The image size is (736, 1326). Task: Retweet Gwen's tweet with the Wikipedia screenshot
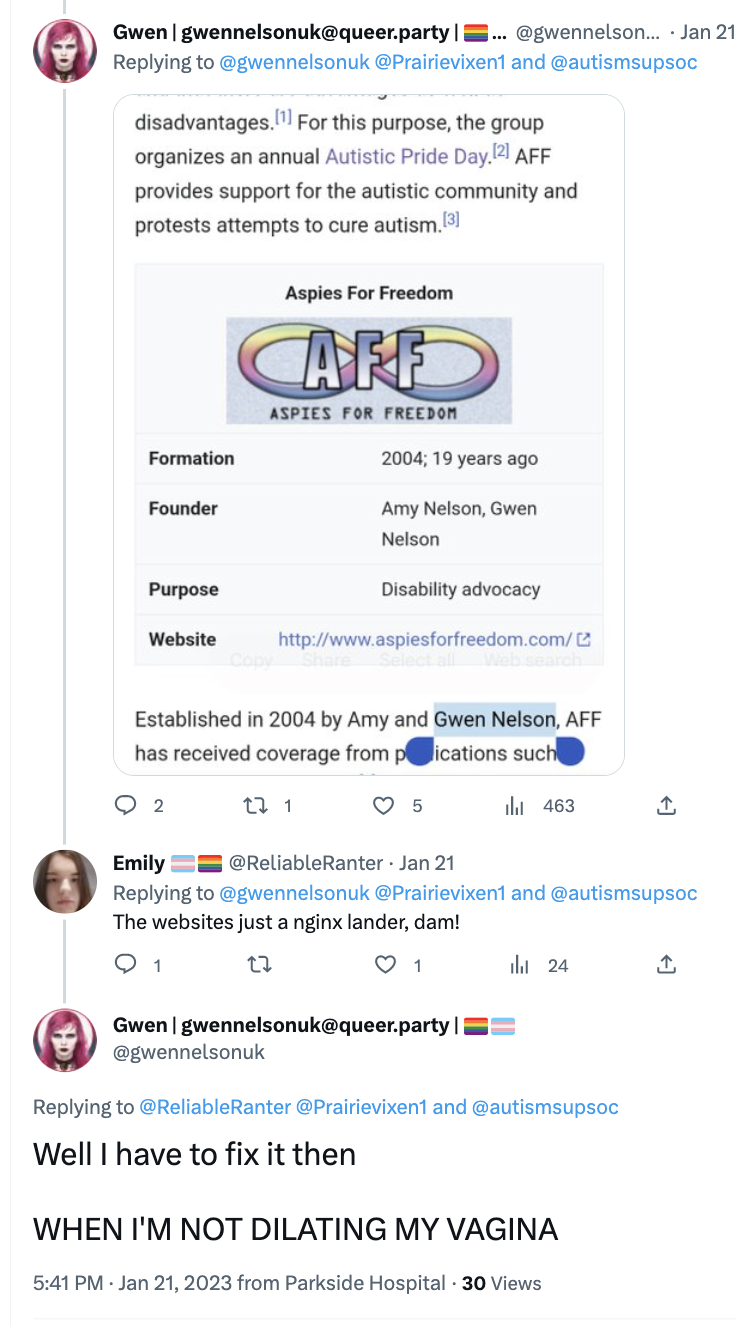[256, 805]
